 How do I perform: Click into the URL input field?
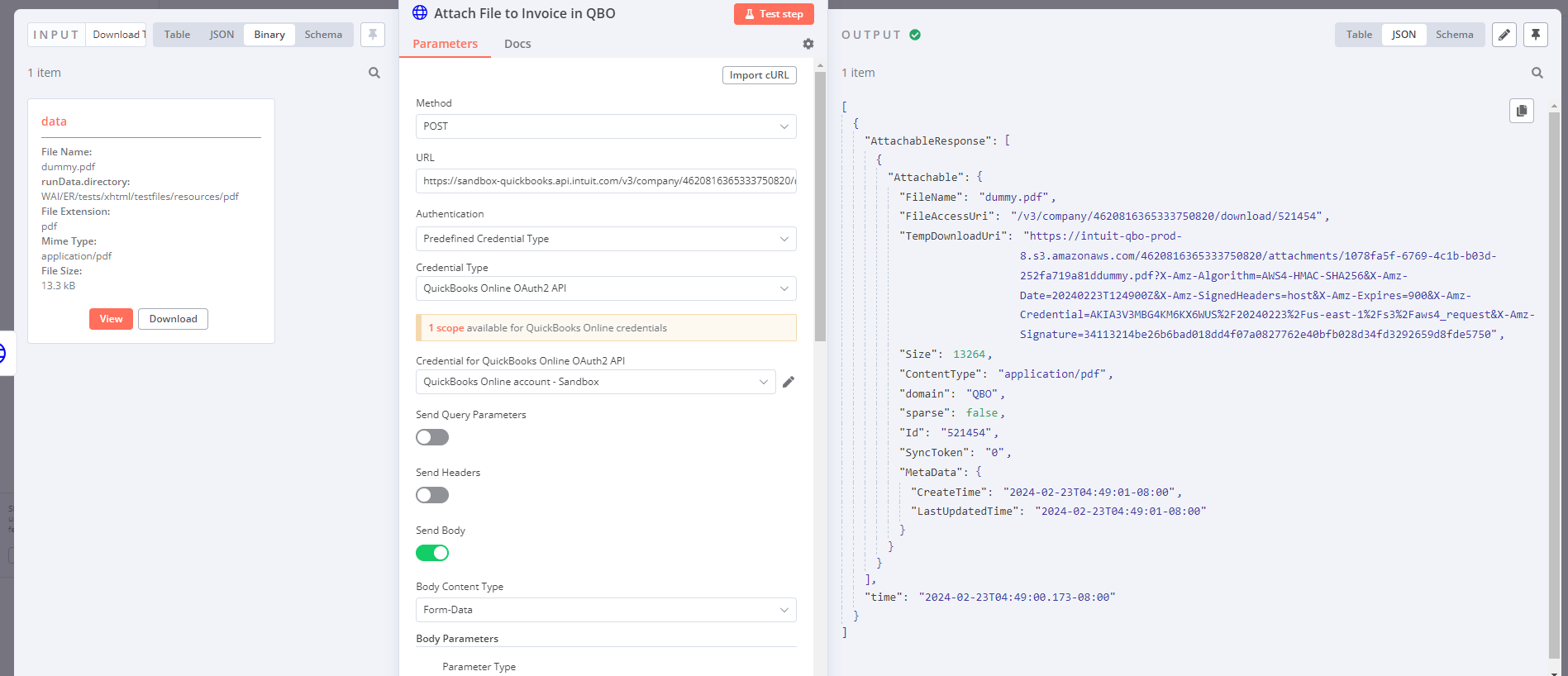606,181
